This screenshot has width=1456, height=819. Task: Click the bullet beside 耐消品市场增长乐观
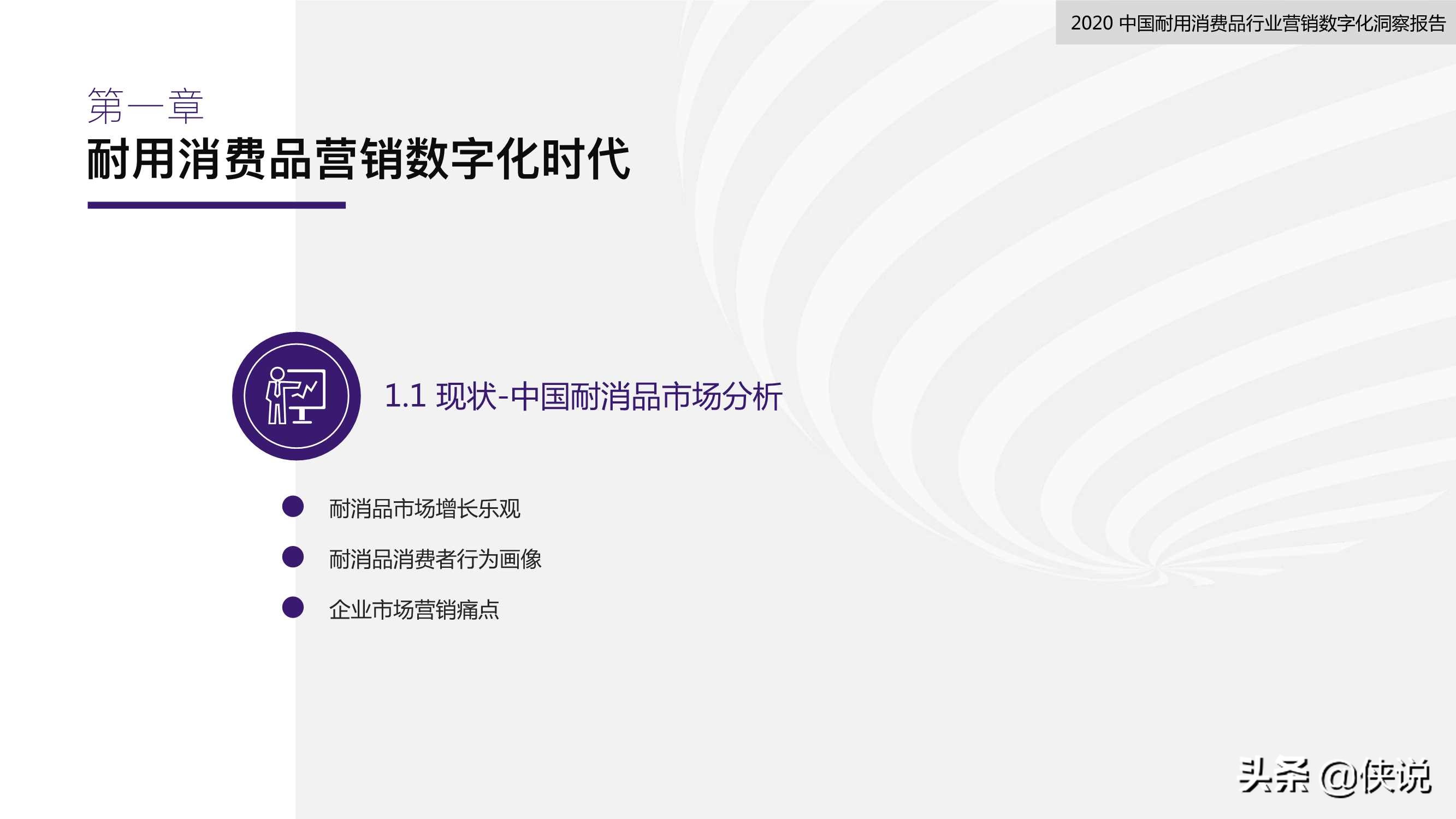[293, 507]
